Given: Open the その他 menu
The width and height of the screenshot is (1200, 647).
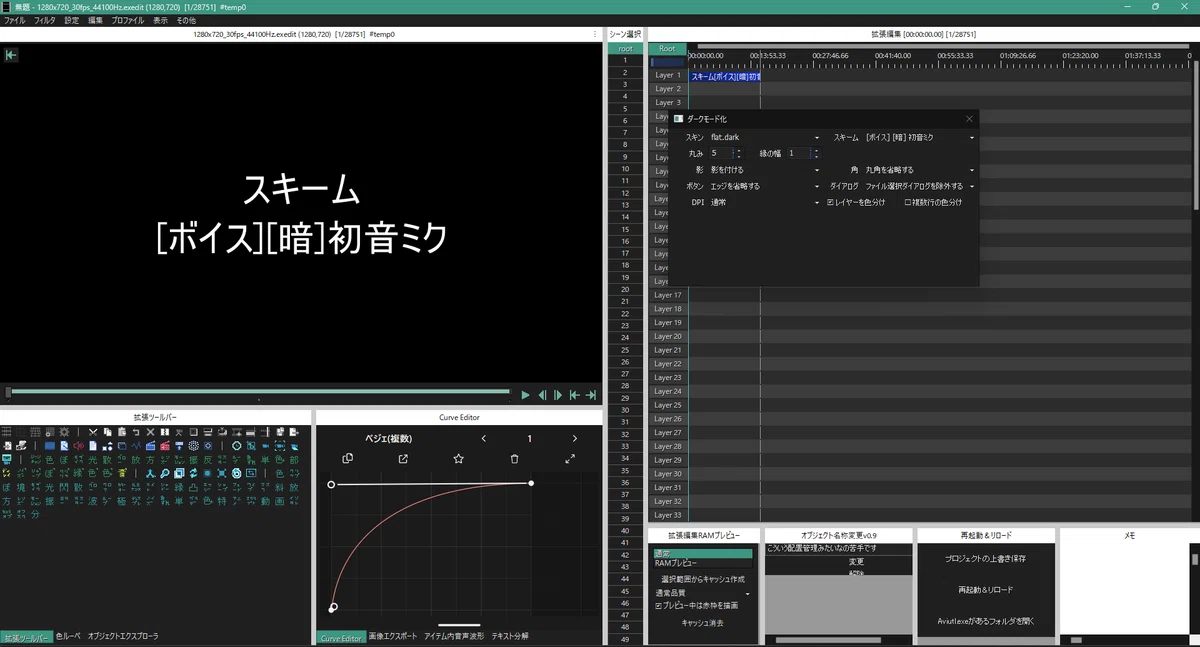Looking at the screenshot, I should click(186, 20).
